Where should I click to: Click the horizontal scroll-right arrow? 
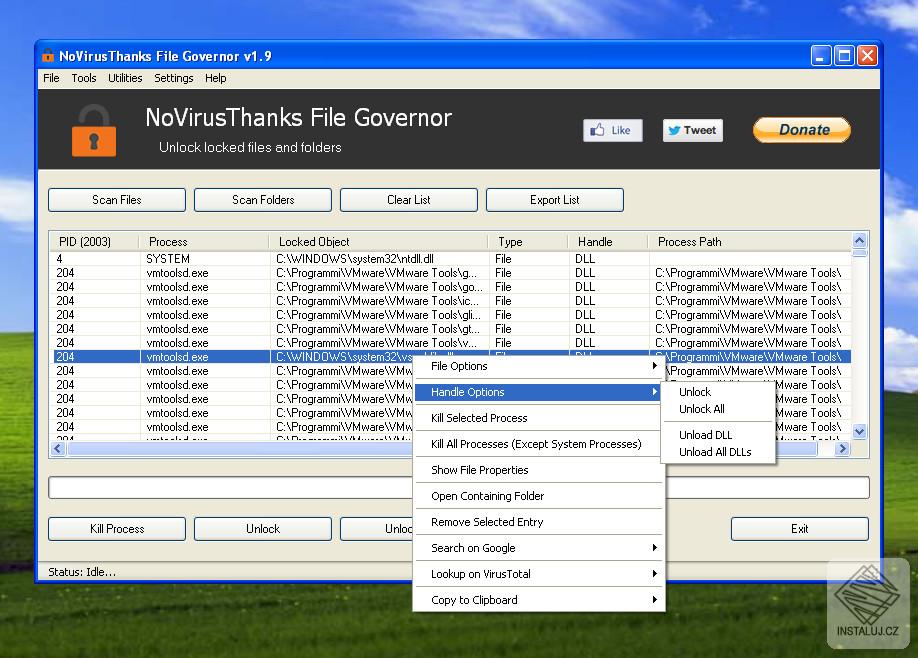tap(842, 448)
